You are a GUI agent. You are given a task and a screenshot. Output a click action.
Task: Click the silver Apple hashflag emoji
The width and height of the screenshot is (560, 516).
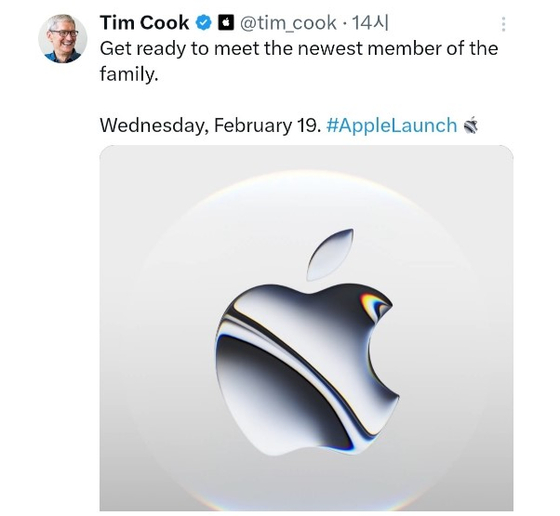click(x=471, y=125)
